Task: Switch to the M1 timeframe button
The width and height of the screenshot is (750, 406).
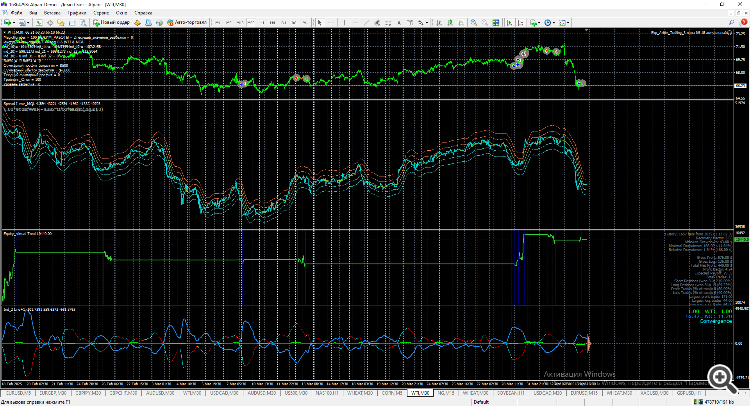Action: pos(218,22)
